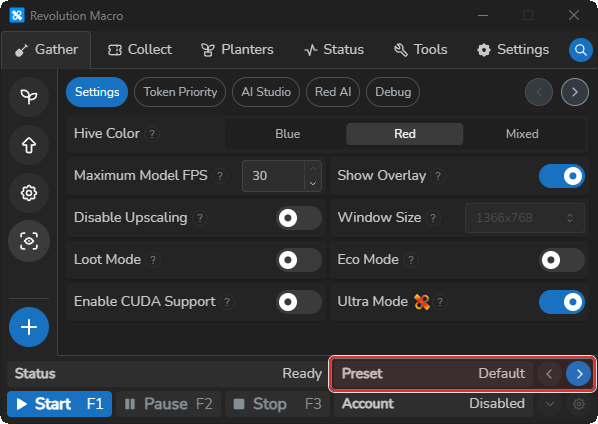Increase Maximum Model FPS with up arrow
The height and width of the screenshot is (424, 598).
313,169
